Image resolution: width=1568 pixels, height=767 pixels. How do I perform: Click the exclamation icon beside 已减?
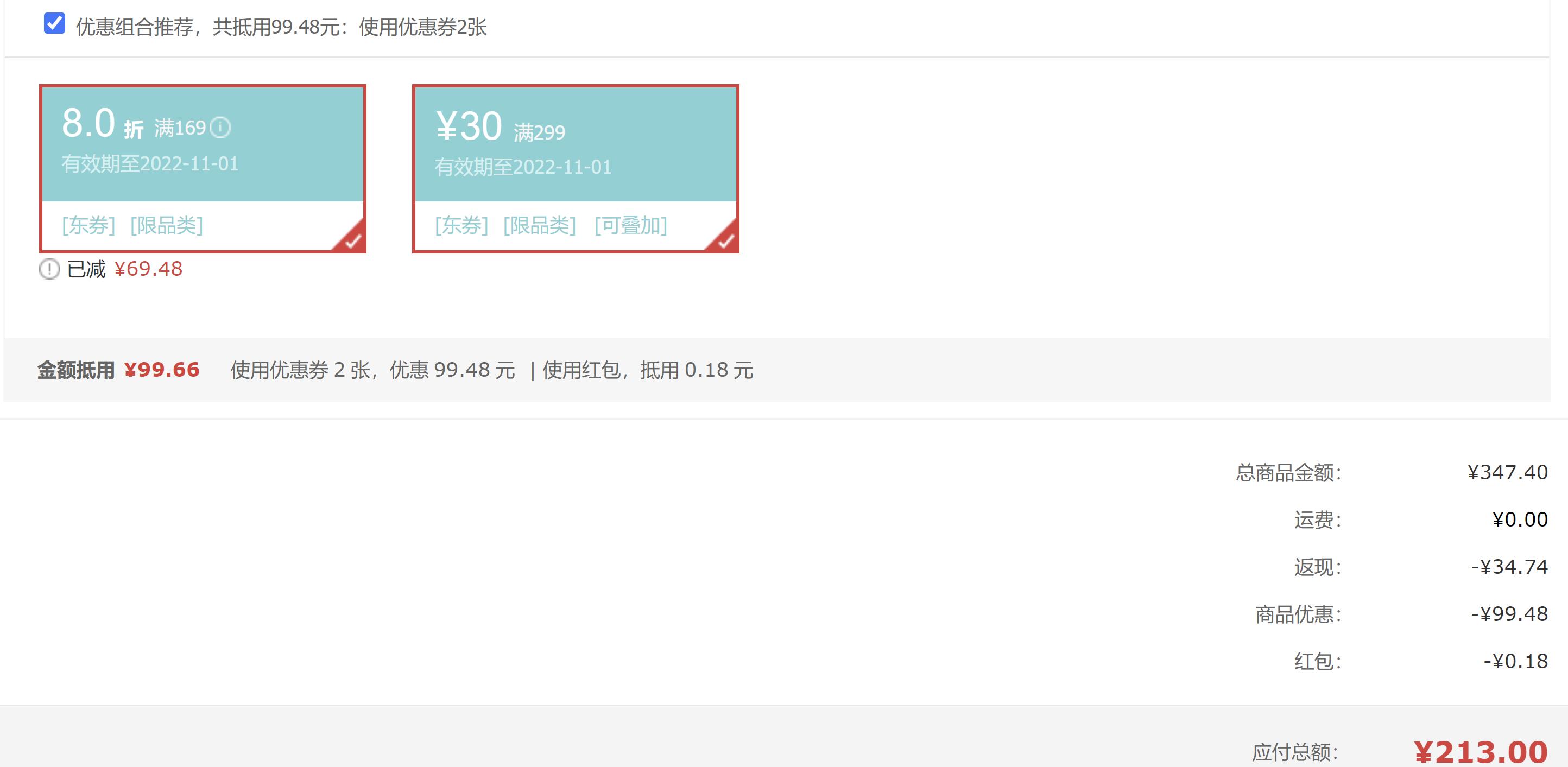click(49, 269)
